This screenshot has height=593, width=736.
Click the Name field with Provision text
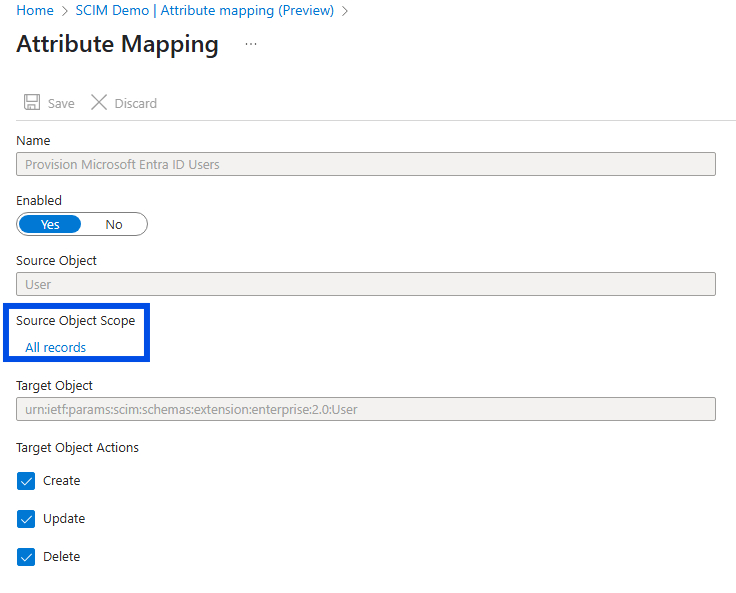[x=366, y=164]
